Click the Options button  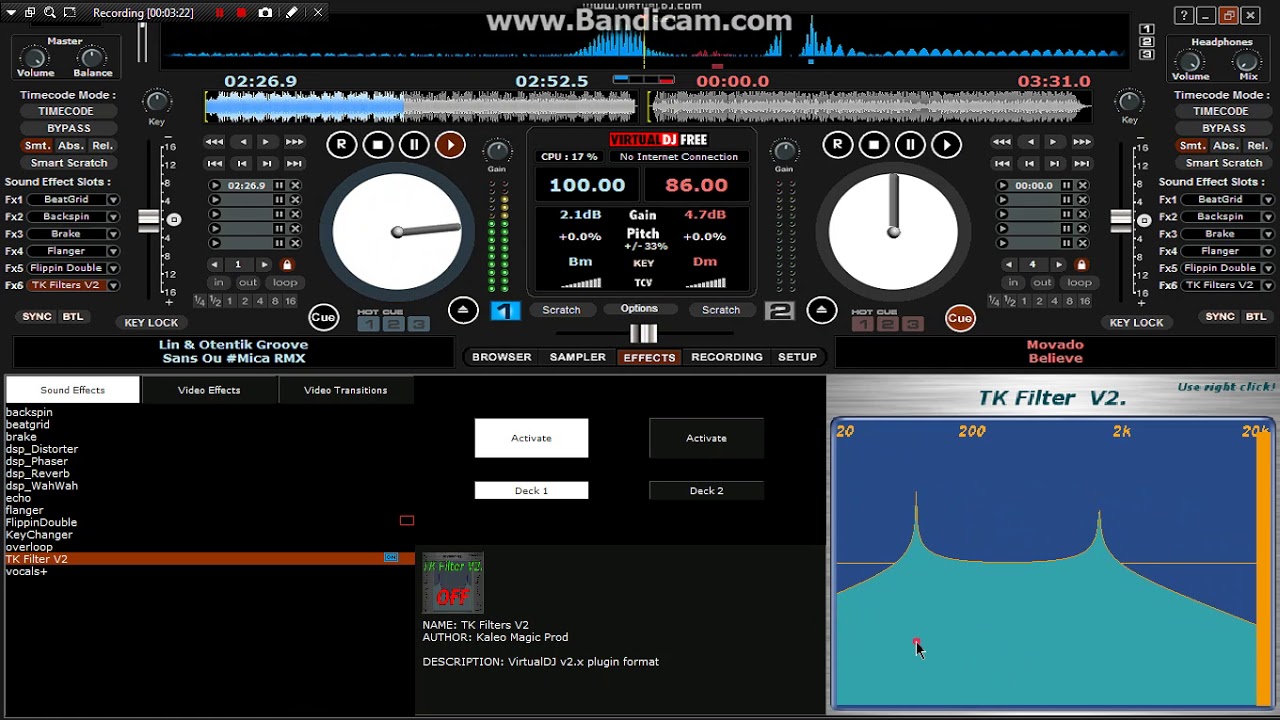point(639,309)
